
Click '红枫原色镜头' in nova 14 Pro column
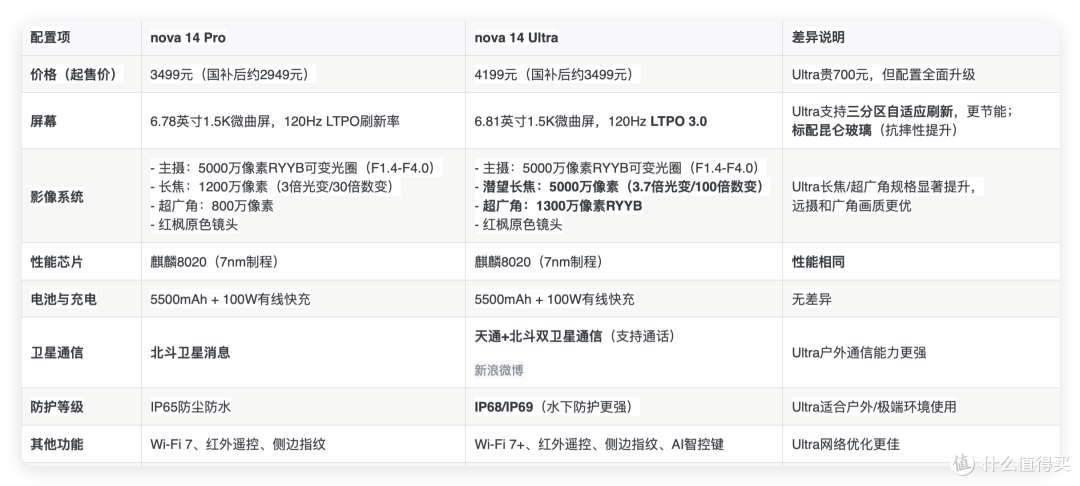[194, 224]
